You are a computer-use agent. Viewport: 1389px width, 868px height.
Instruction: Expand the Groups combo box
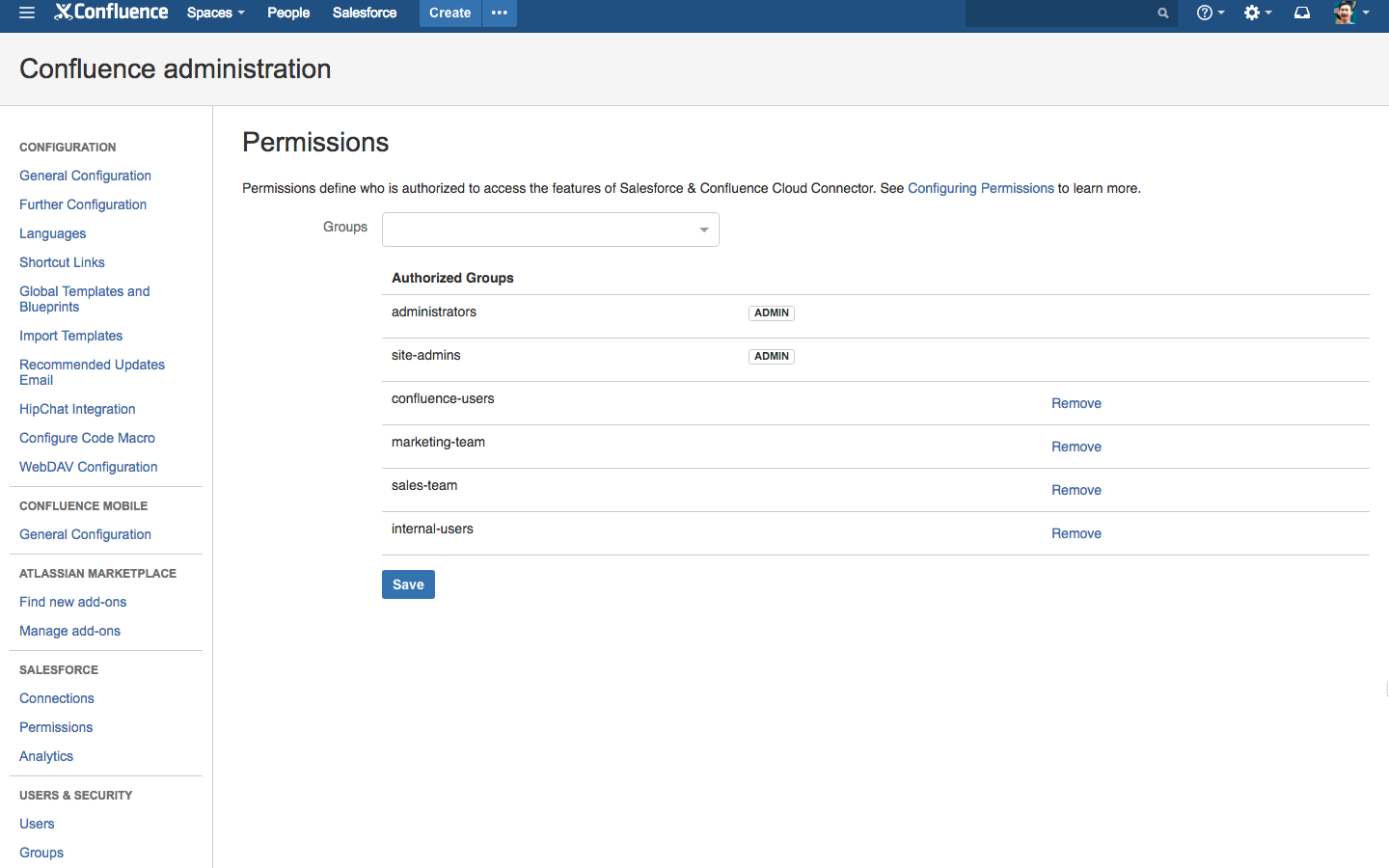tap(551, 230)
